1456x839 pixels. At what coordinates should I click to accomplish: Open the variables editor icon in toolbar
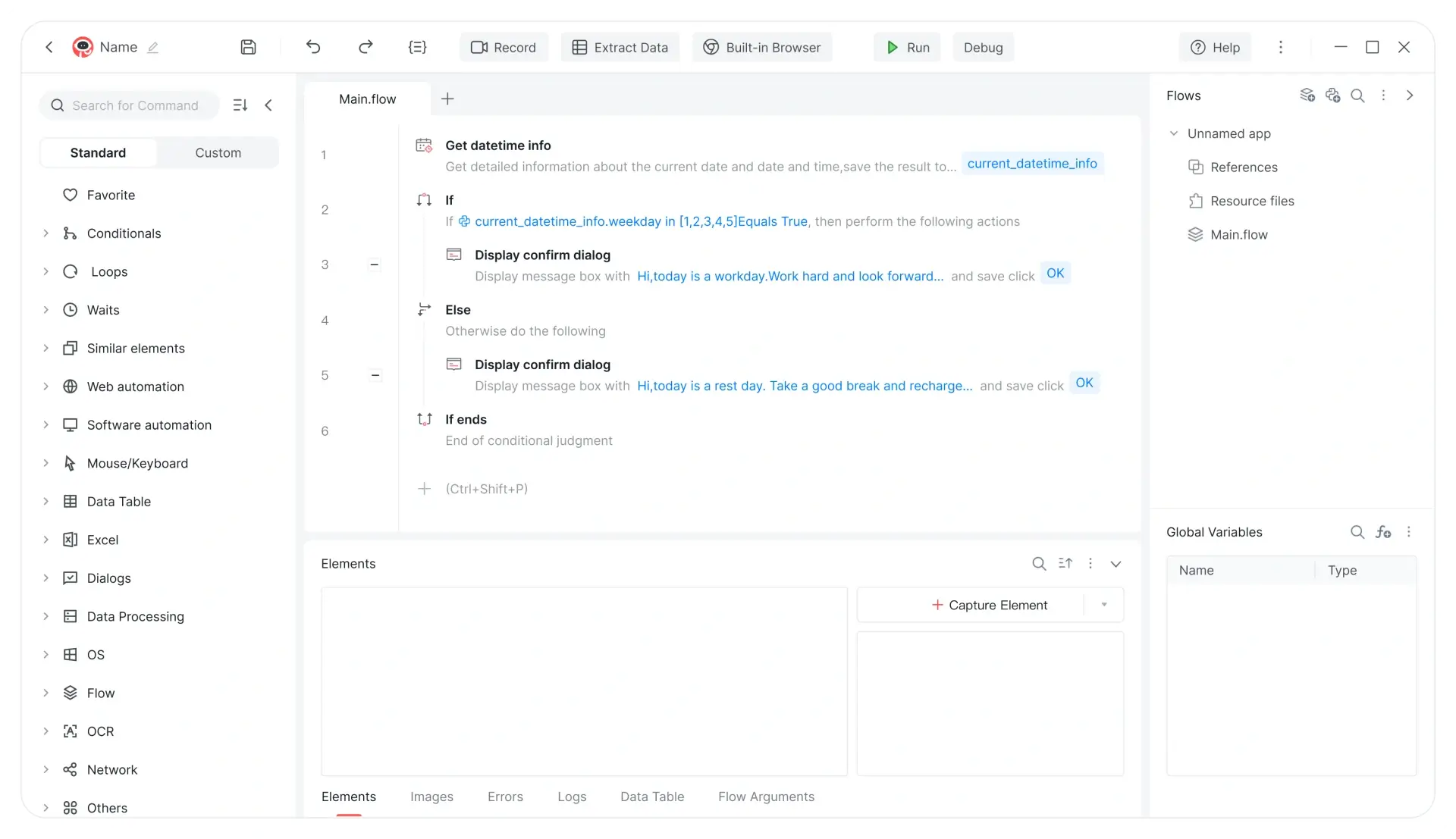click(417, 47)
